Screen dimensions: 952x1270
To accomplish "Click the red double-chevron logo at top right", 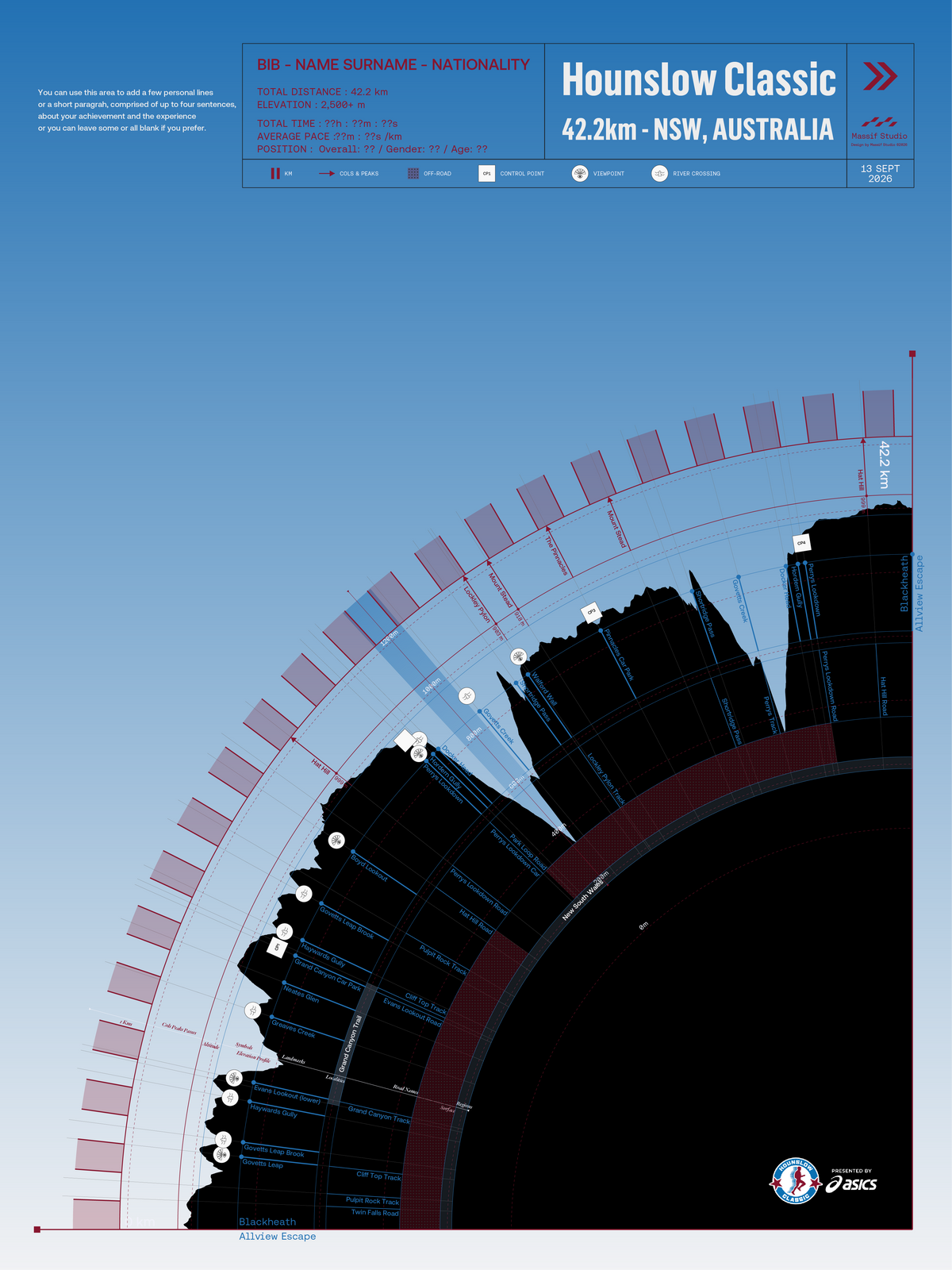I will point(880,76).
